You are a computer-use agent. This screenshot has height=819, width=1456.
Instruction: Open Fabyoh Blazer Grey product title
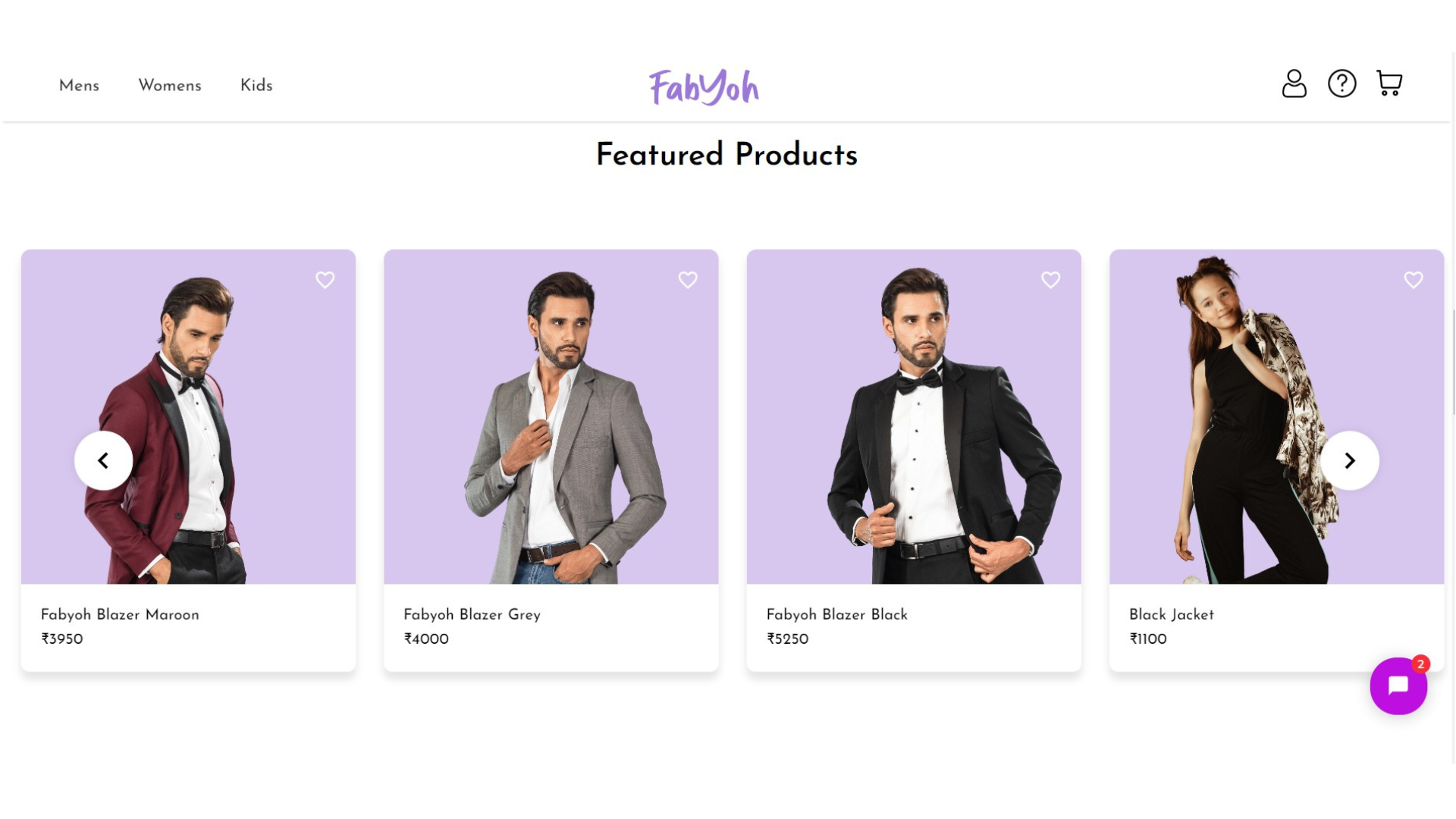tap(472, 615)
